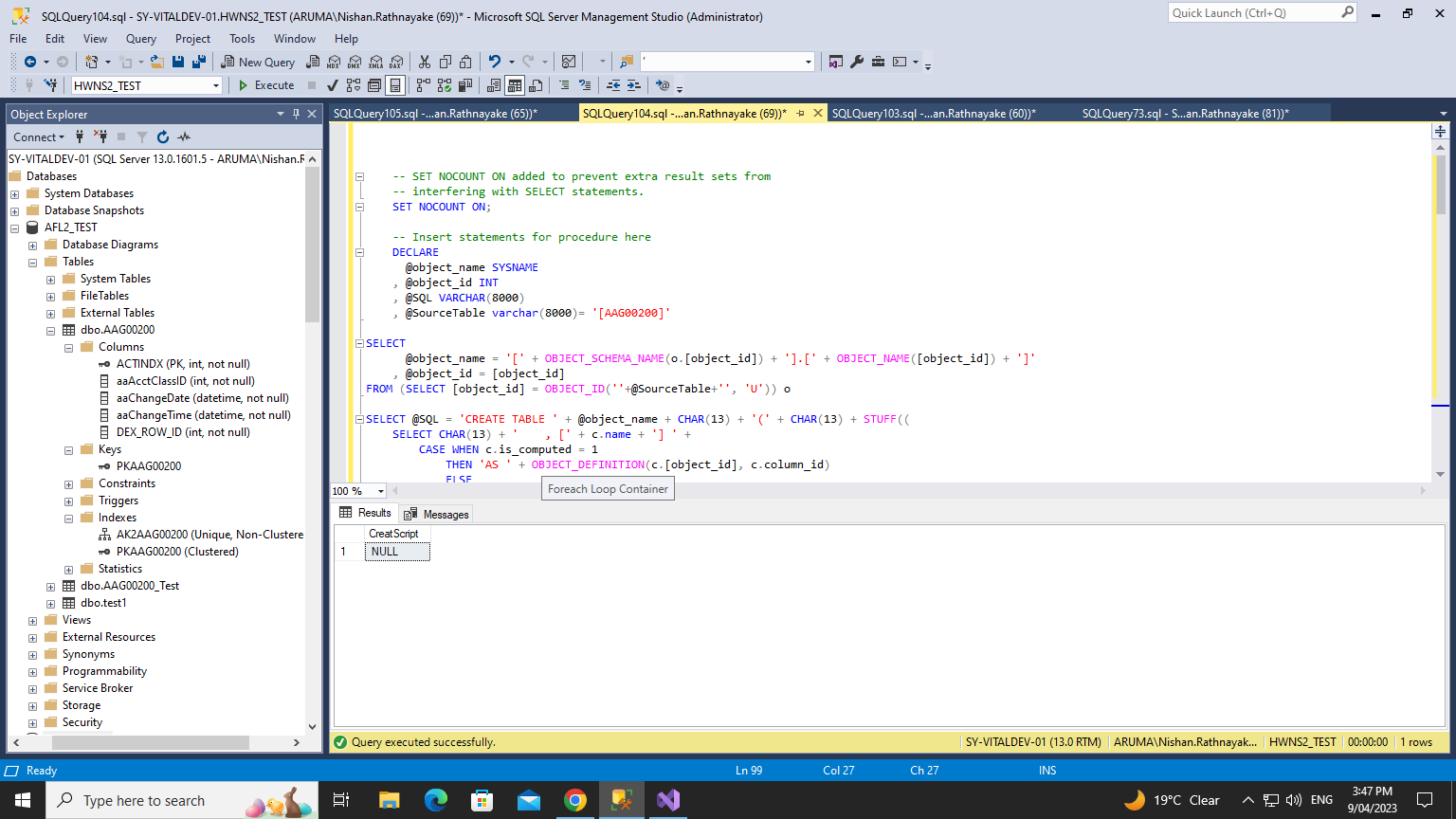Click the editor vertical scrollbar thumb
1456x819 pixels.
click(1440, 185)
